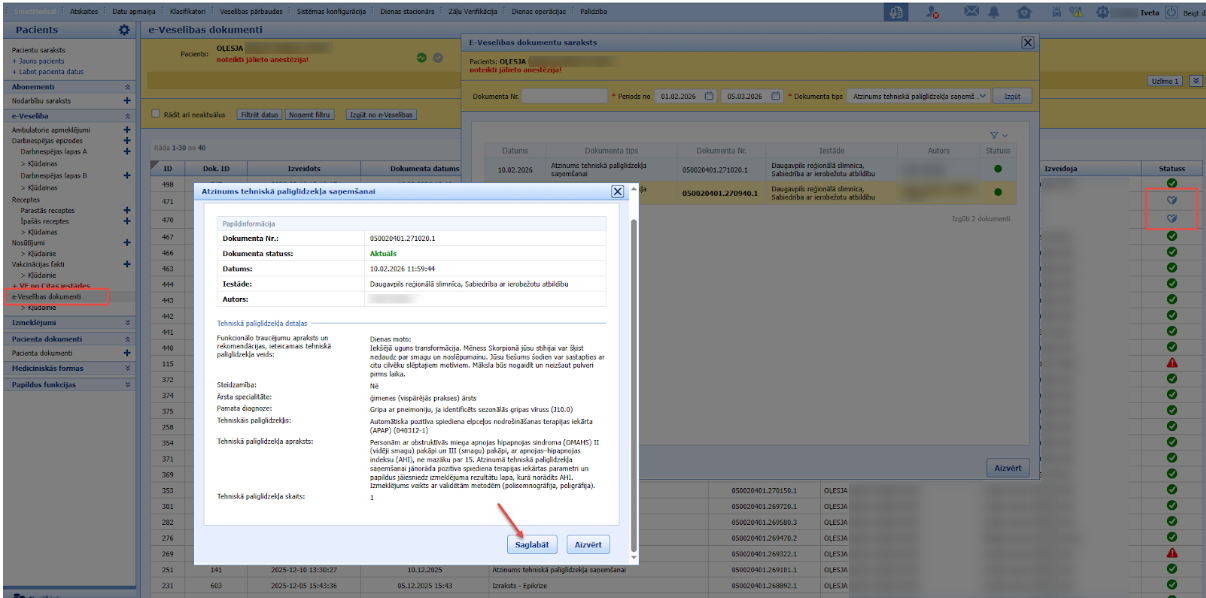Click Filtrēt datus button
This screenshot has height=598, width=1206.
click(259, 115)
